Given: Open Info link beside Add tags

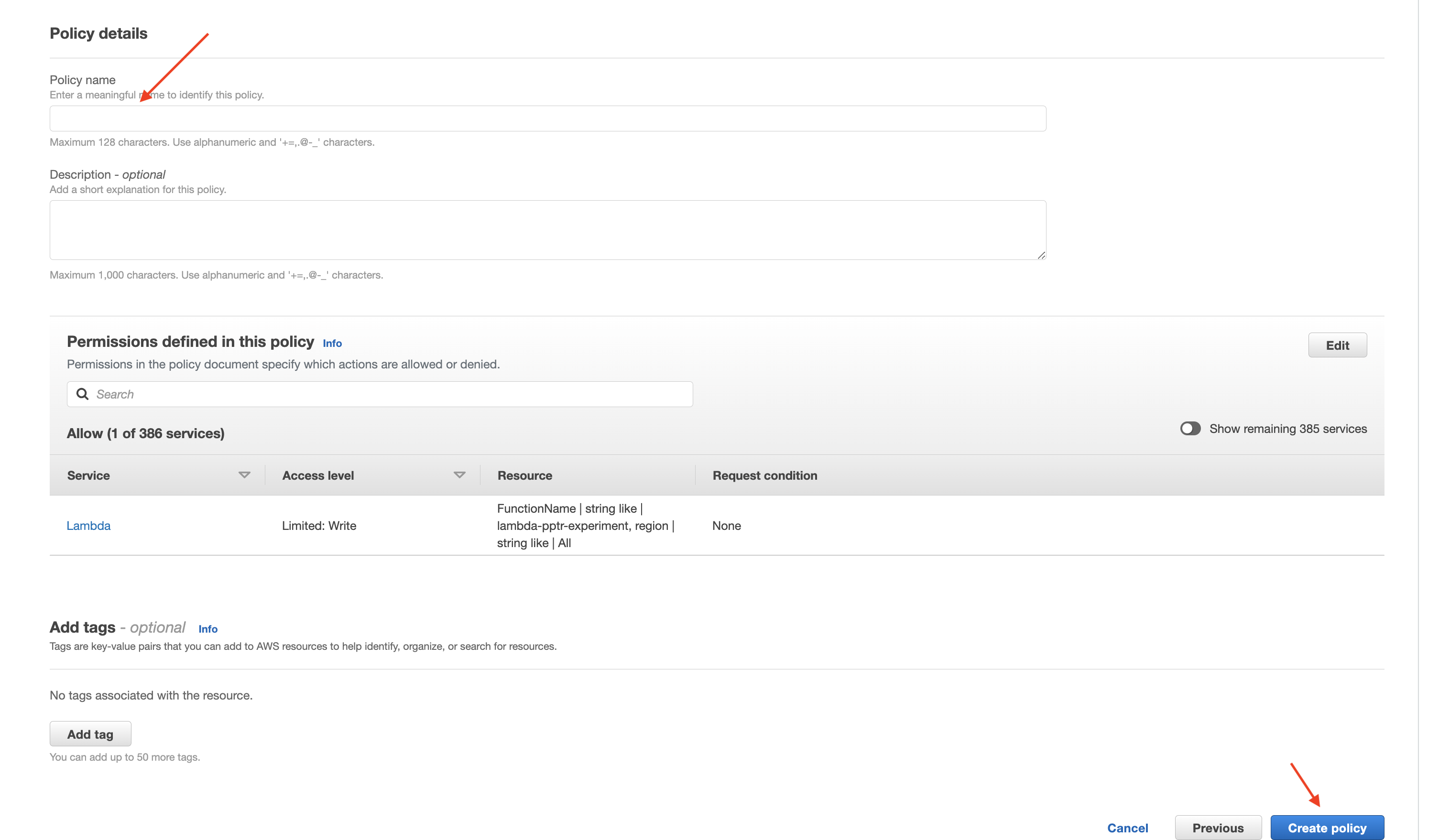Looking at the screenshot, I should (208, 628).
